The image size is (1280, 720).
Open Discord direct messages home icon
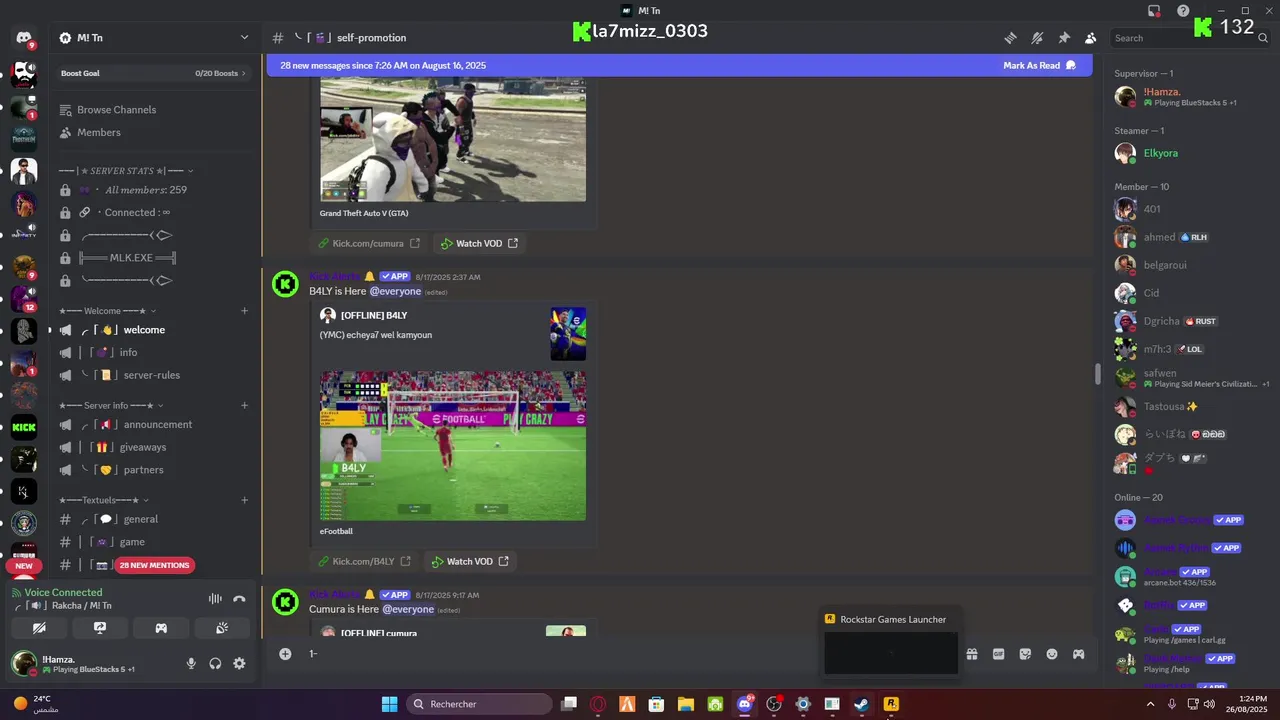pos(24,38)
